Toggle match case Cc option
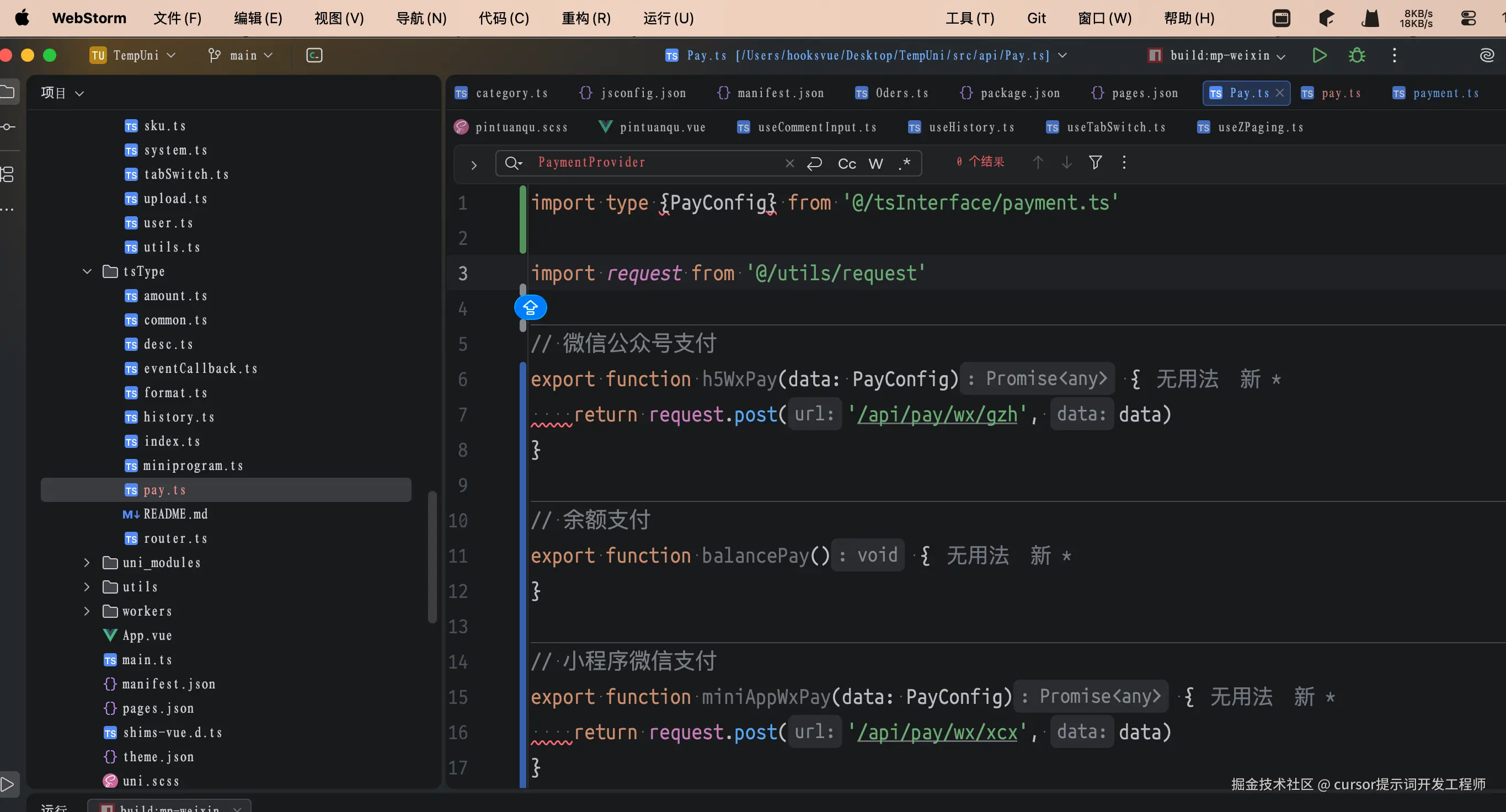Screen dimensions: 1506x812 click(x=847, y=164)
